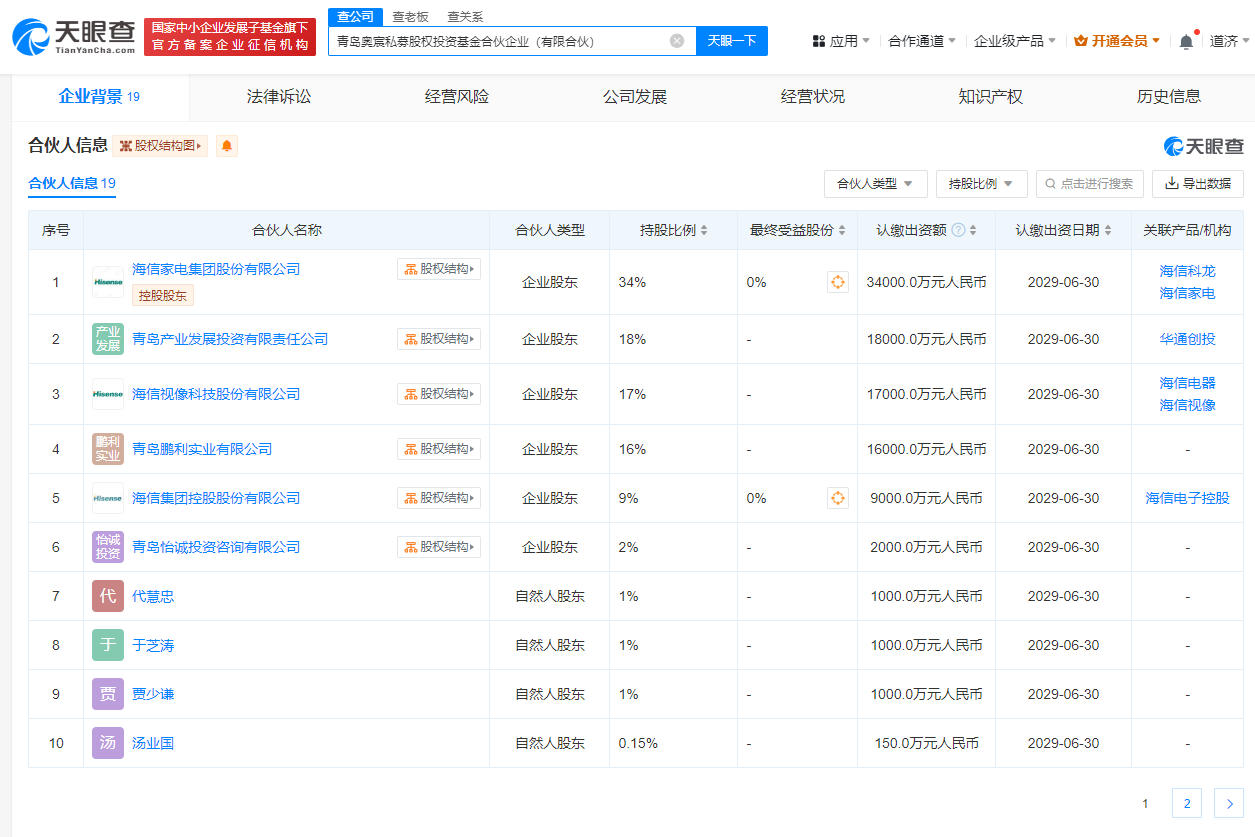Viewport: 1255px width, 837px height.
Task: Expand the 持股比例 filter dropdown
Action: point(979,184)
